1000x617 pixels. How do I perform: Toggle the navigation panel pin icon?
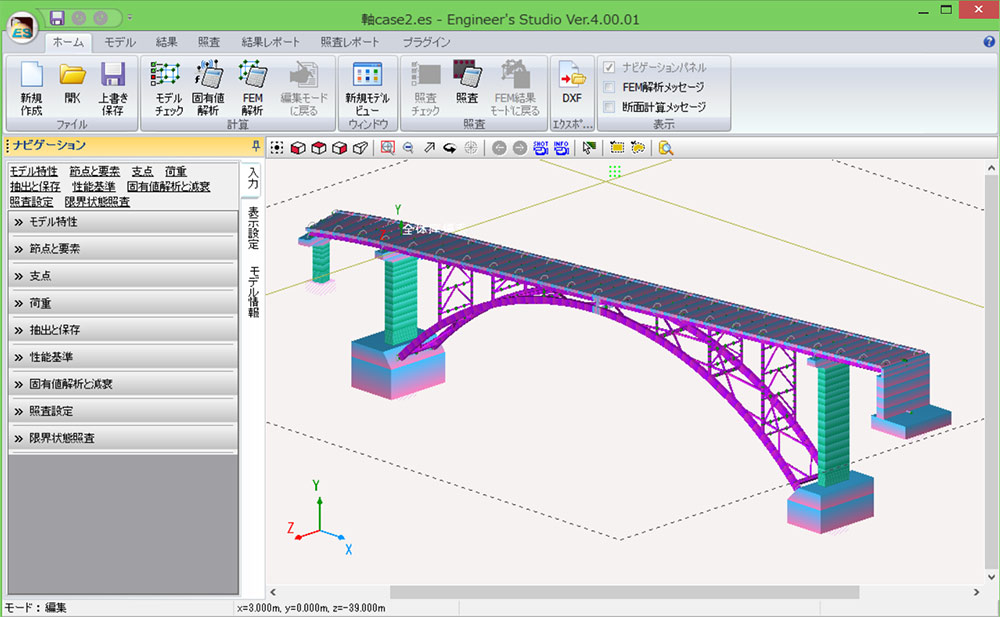coord(256,146)
